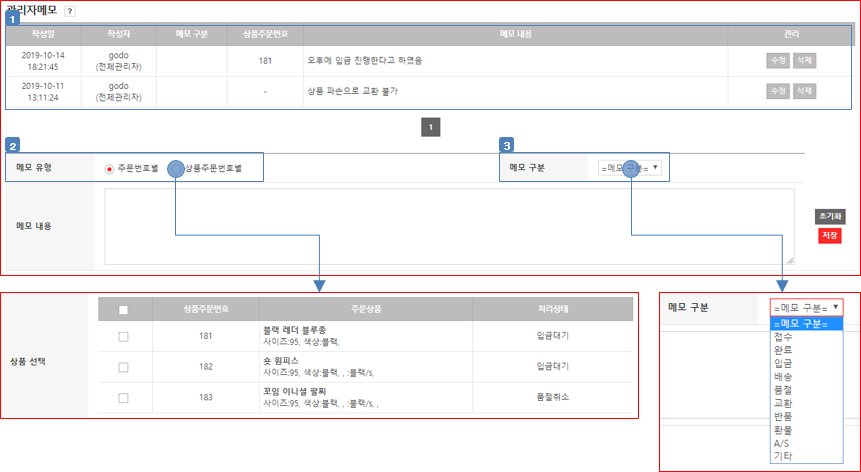Choose A/S in the dropdown list

[806, 443]
